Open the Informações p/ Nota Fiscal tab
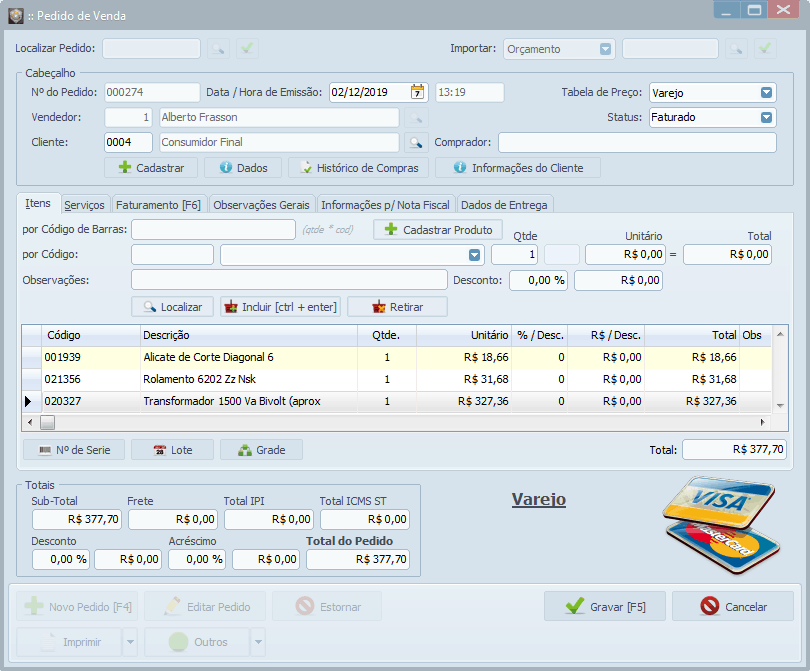The height and width of the screenshot is (671, 810). 385,205
